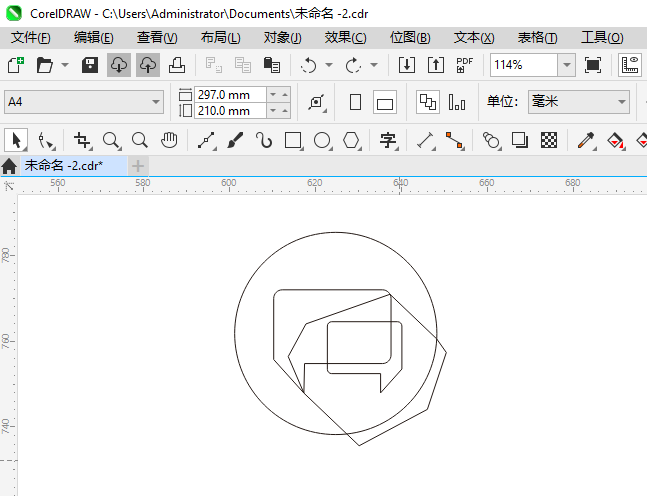Select the Pick arrow tool
Screen dimensions: 647x496
(x=16, y=140)
